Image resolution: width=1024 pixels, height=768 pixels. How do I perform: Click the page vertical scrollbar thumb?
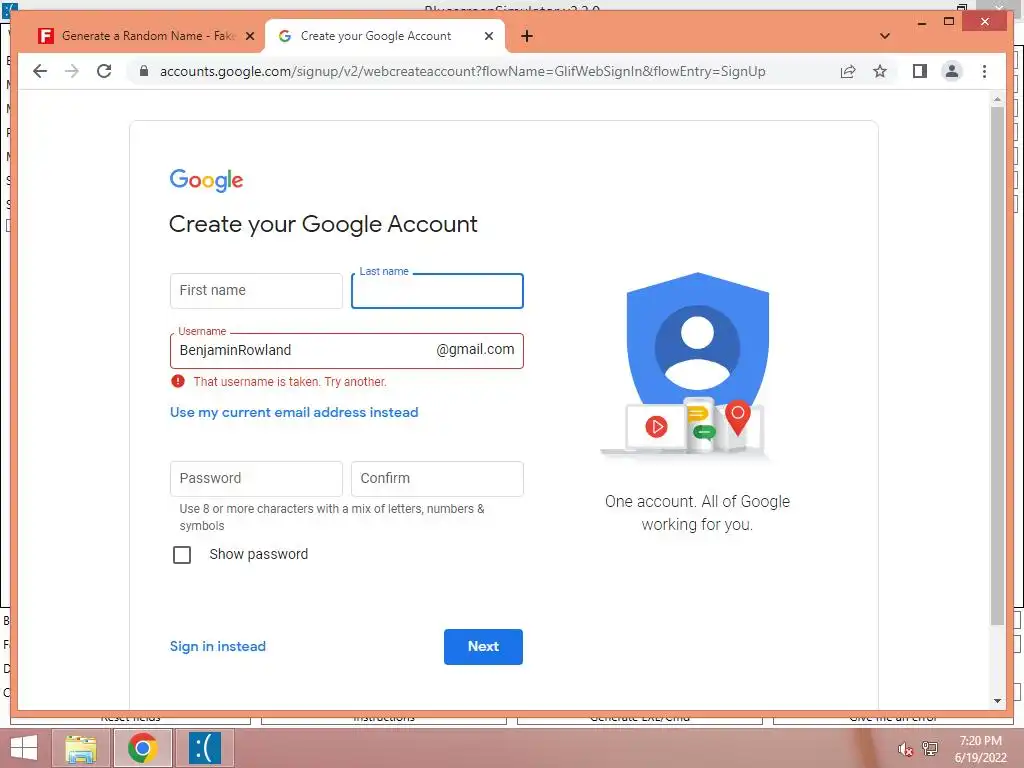pyautogui.click(x=997, y=366)
